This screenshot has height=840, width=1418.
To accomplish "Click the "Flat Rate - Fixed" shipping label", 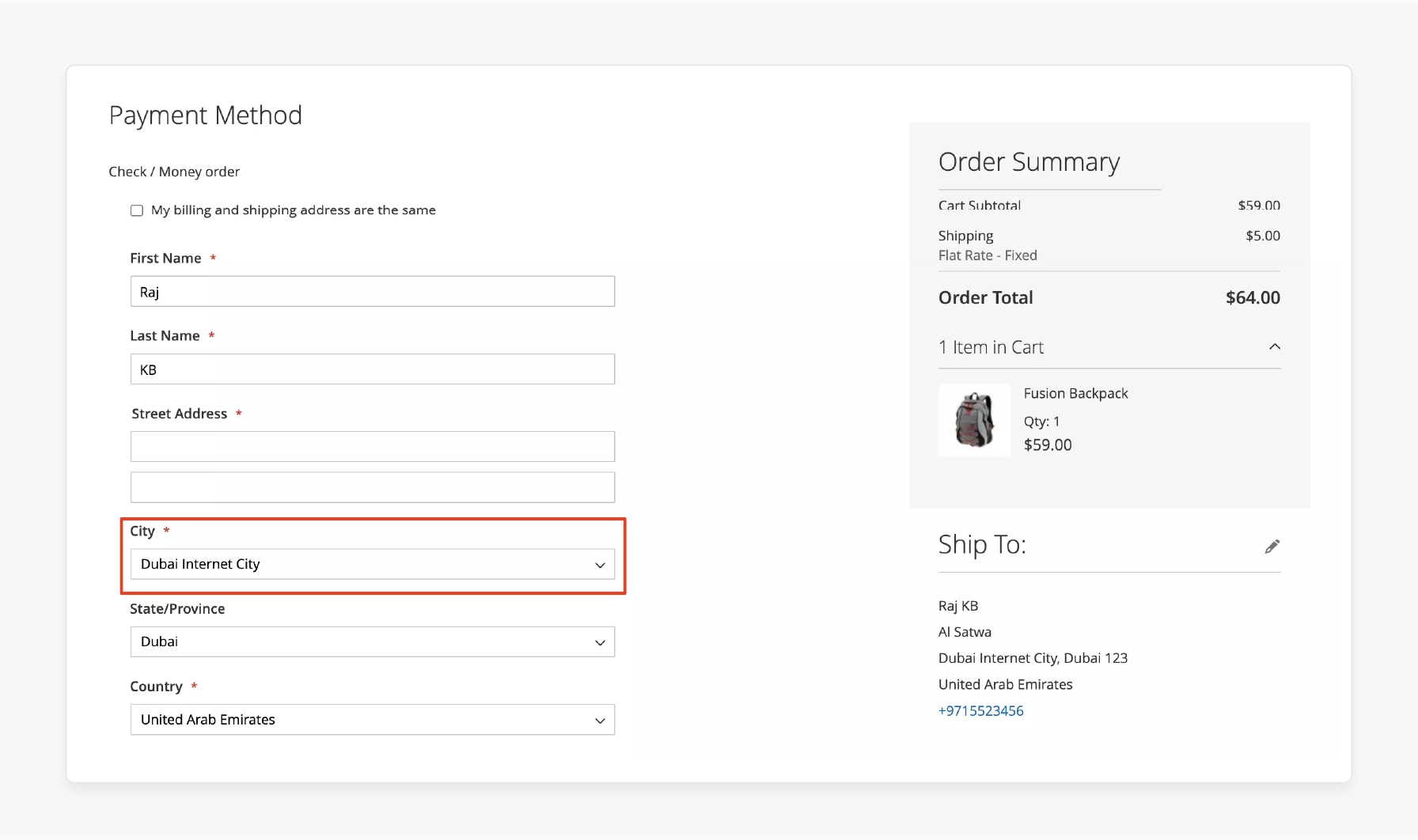I will click(988, 255).
